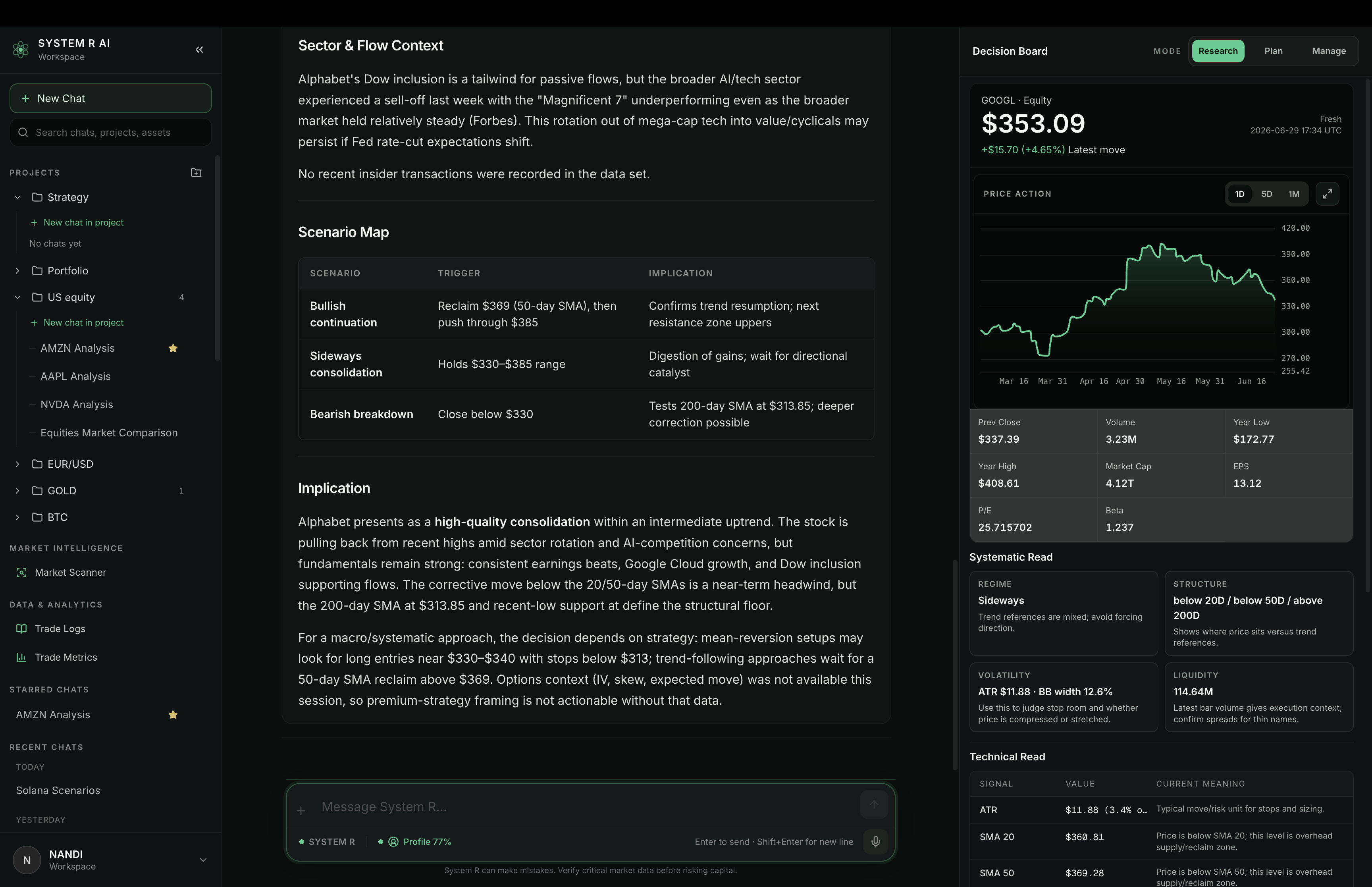Screen dimensions: 1372x887
Task: Click the ATR signal row
Action: [x=1161, y=810]
